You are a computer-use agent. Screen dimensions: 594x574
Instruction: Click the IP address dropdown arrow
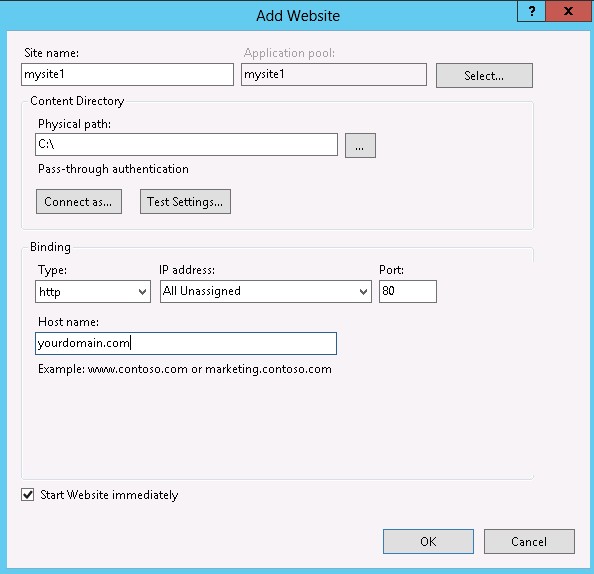(x=363, y=292)
